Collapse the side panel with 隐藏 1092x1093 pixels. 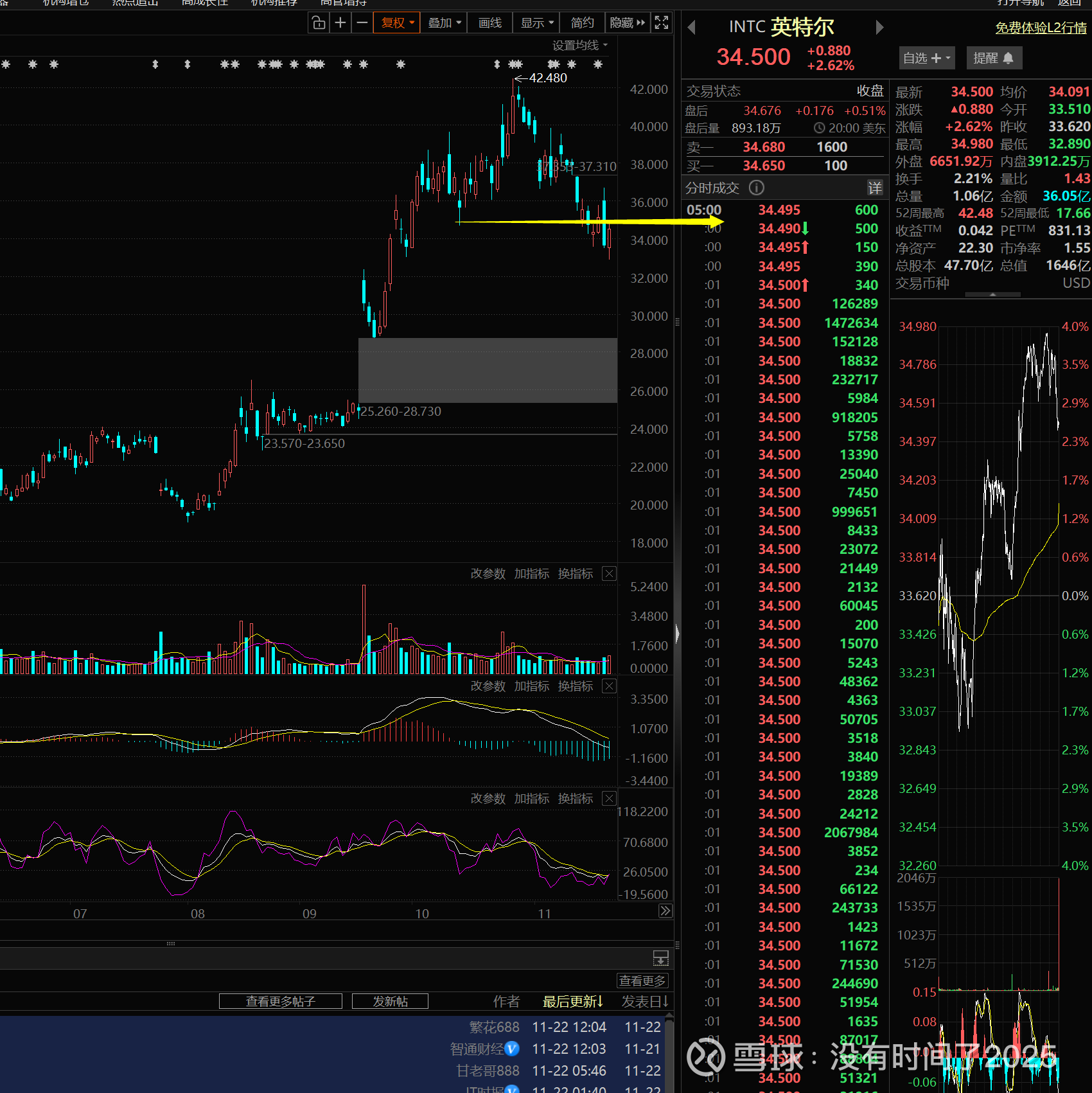(x=628, y=23)
